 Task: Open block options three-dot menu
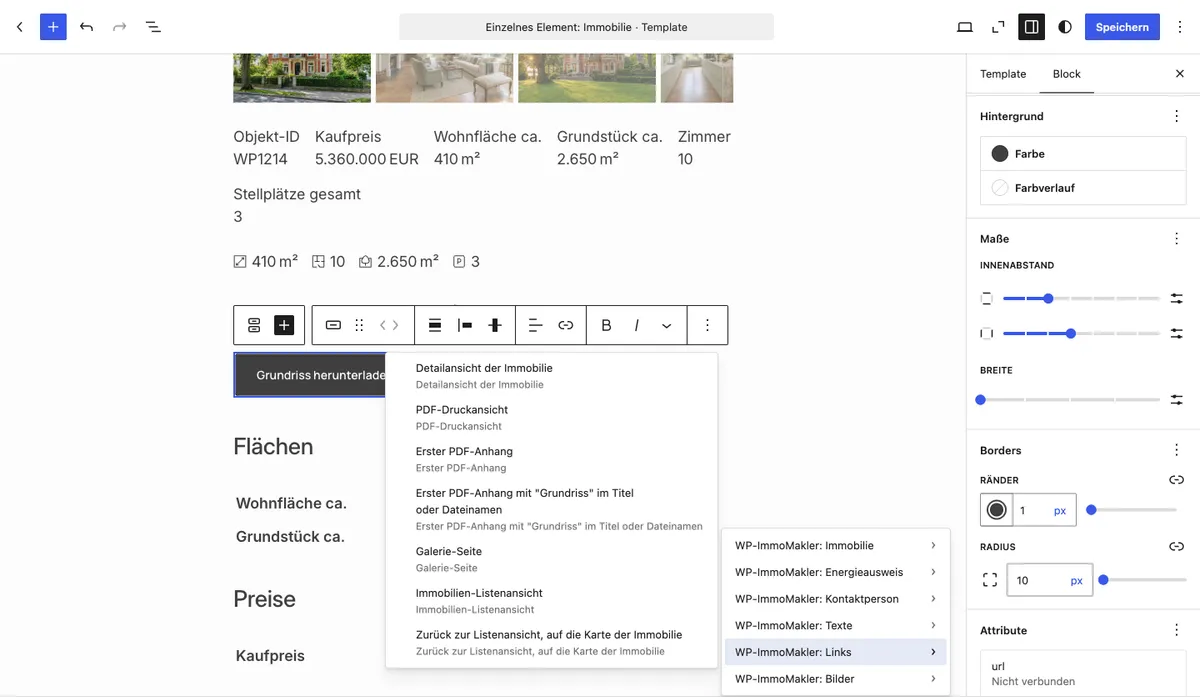click(707, 325)
